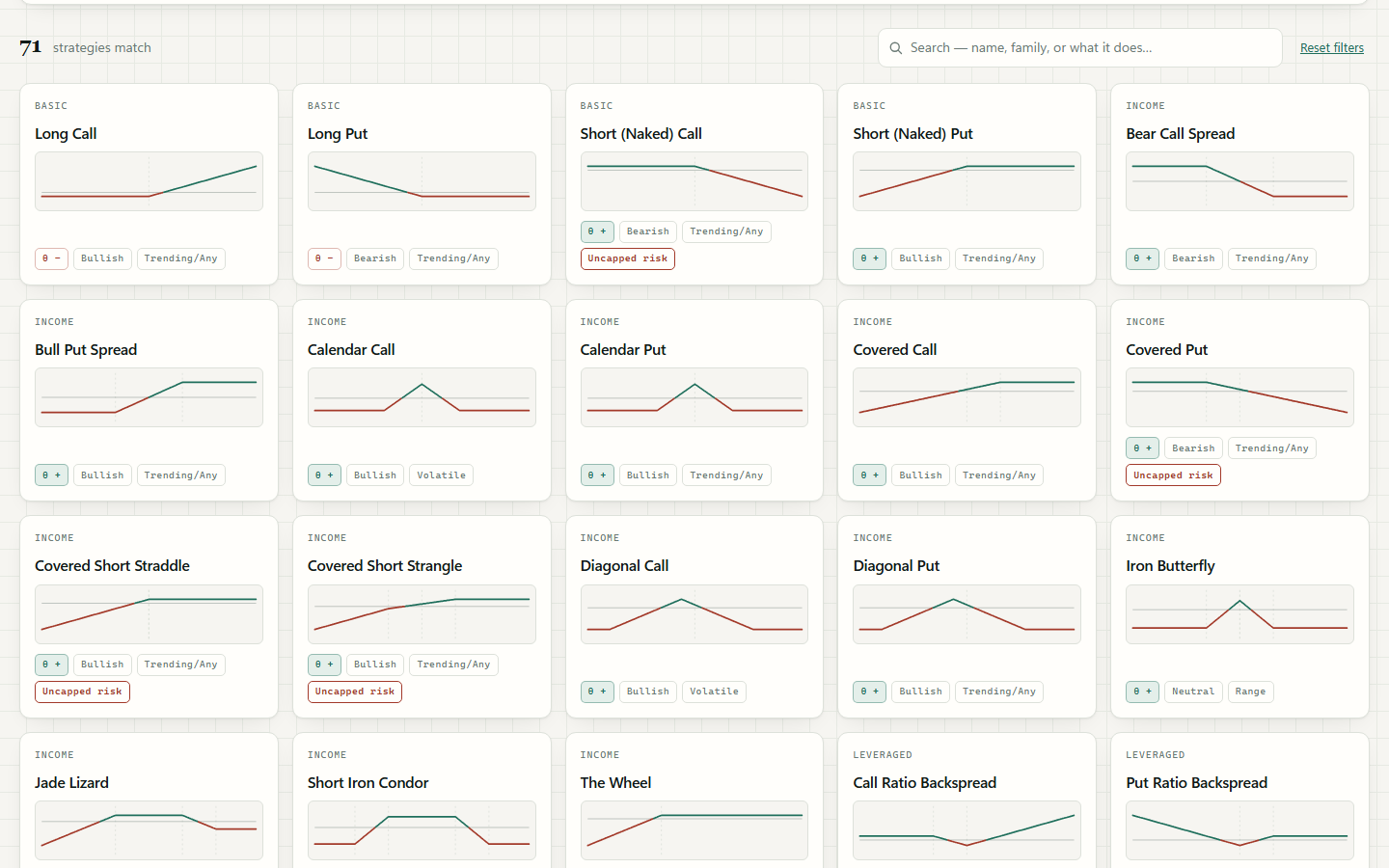Open the Long Put payoff chart

click(422, 181)
